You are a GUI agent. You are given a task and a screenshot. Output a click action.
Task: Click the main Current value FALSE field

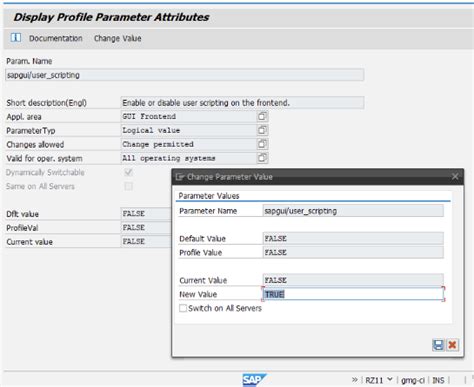click(x=146, y=242)
